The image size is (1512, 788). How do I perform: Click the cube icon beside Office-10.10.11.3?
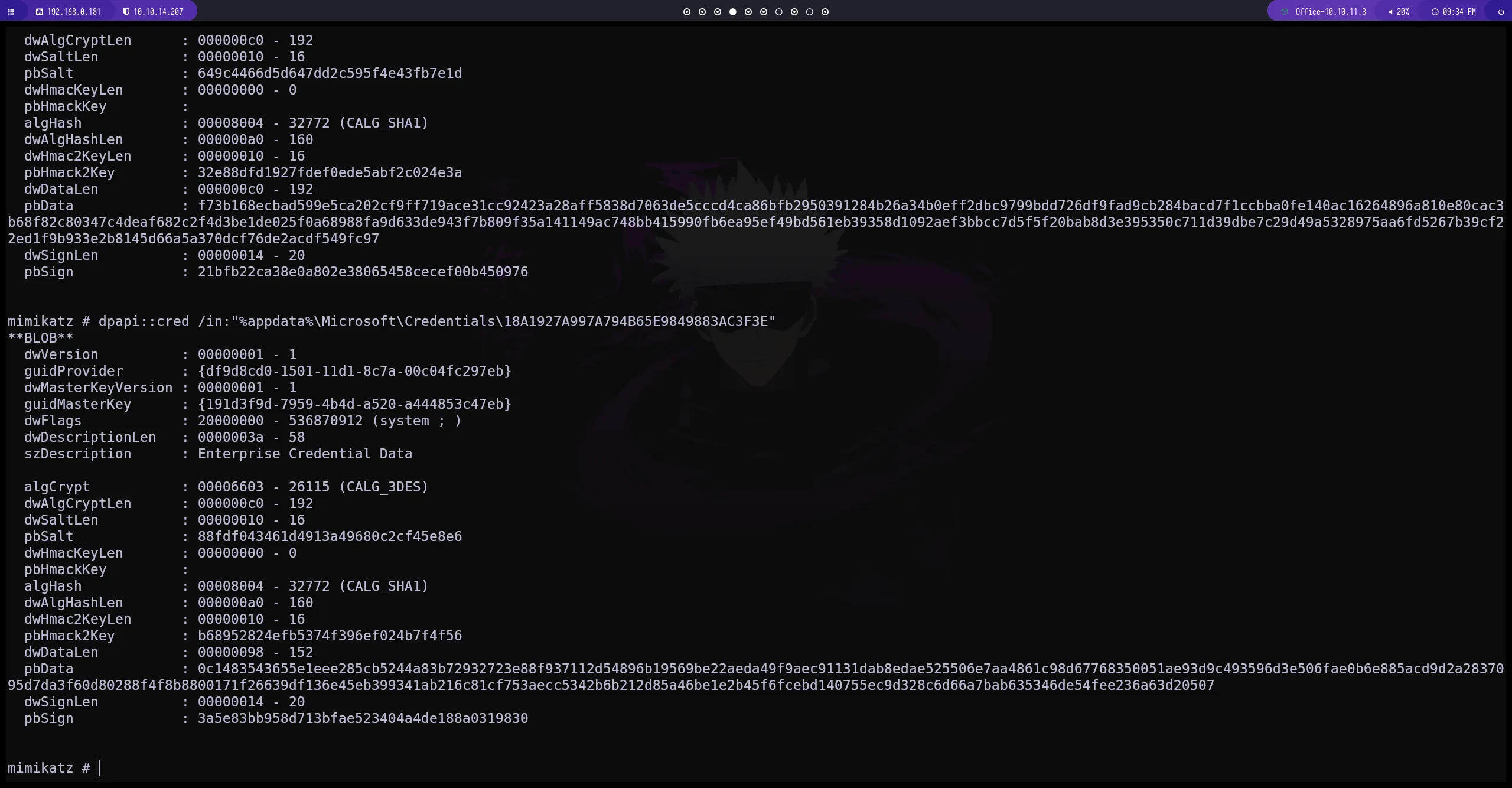click(x=1284, y=12)
